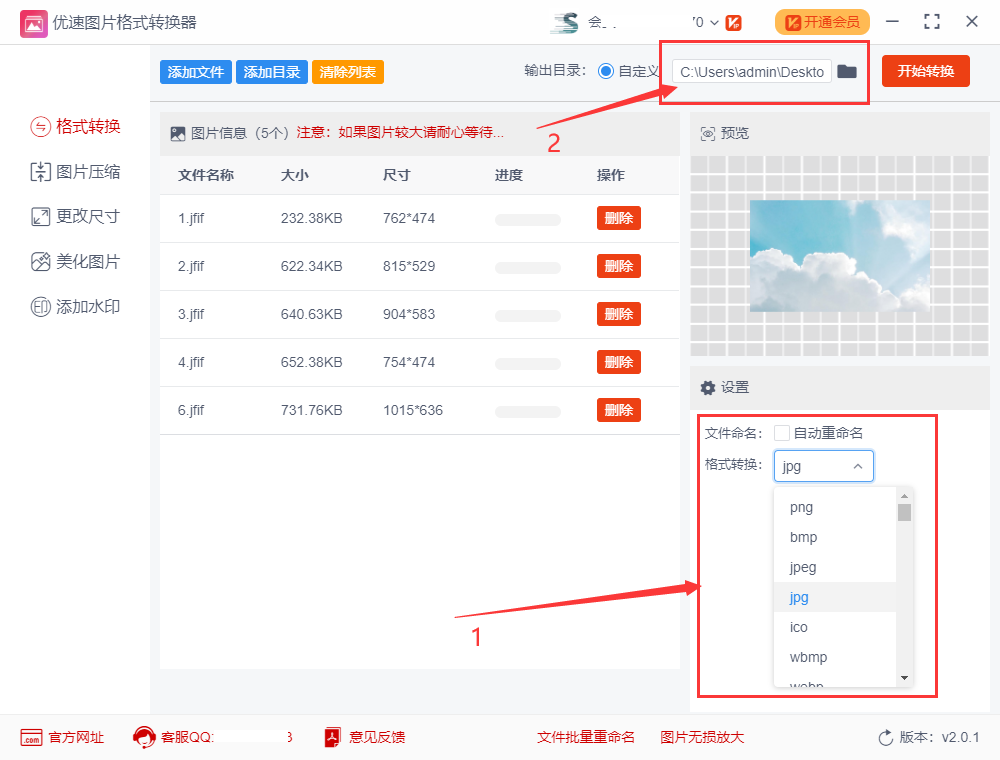Choose webp as the output format

805,684
